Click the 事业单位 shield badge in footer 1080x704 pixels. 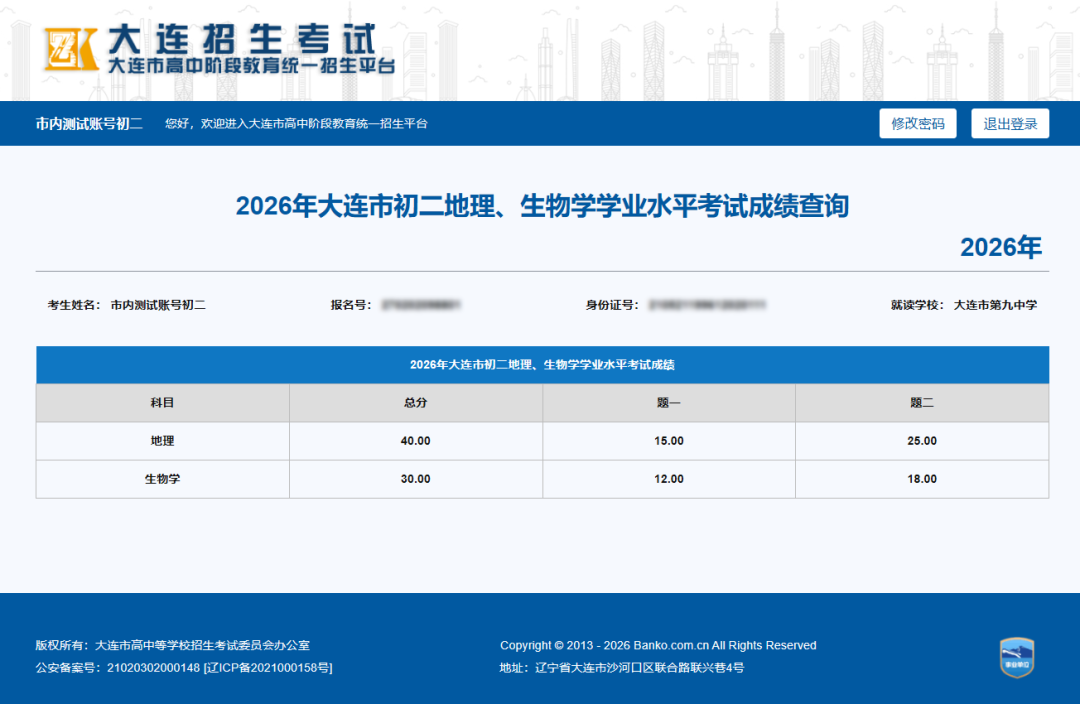click(x=1017, y=657)
